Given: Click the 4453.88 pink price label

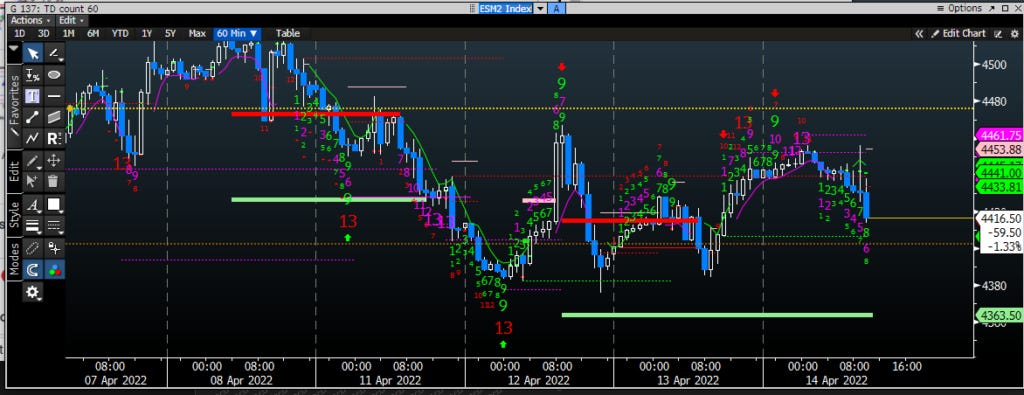Looking at the screenshot, I should (999, 149).
